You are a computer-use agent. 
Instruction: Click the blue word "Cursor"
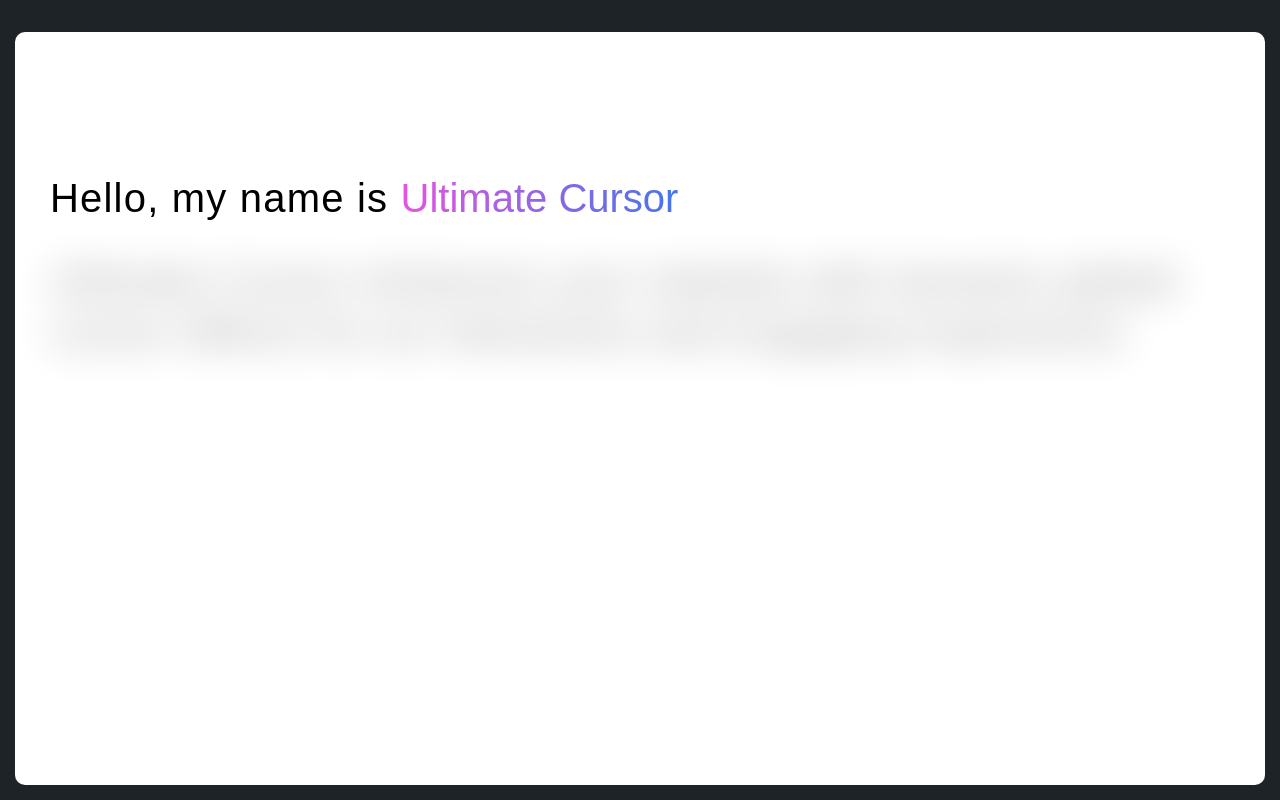pyautogui.click(x=618, y=199)
